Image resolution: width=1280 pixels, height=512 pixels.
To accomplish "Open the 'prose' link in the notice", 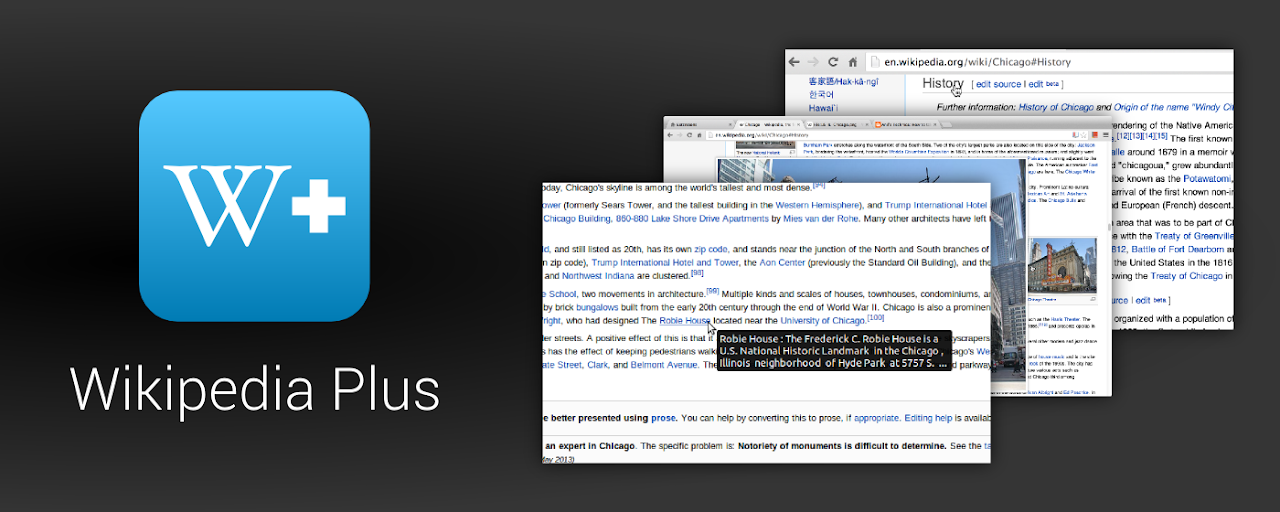I will [x=663, y=418].
